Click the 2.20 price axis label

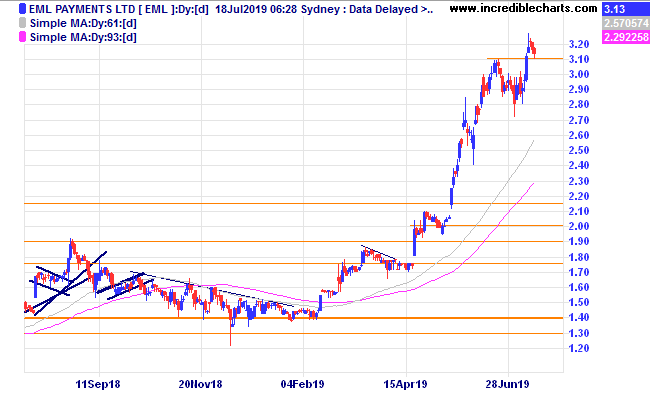579,196
